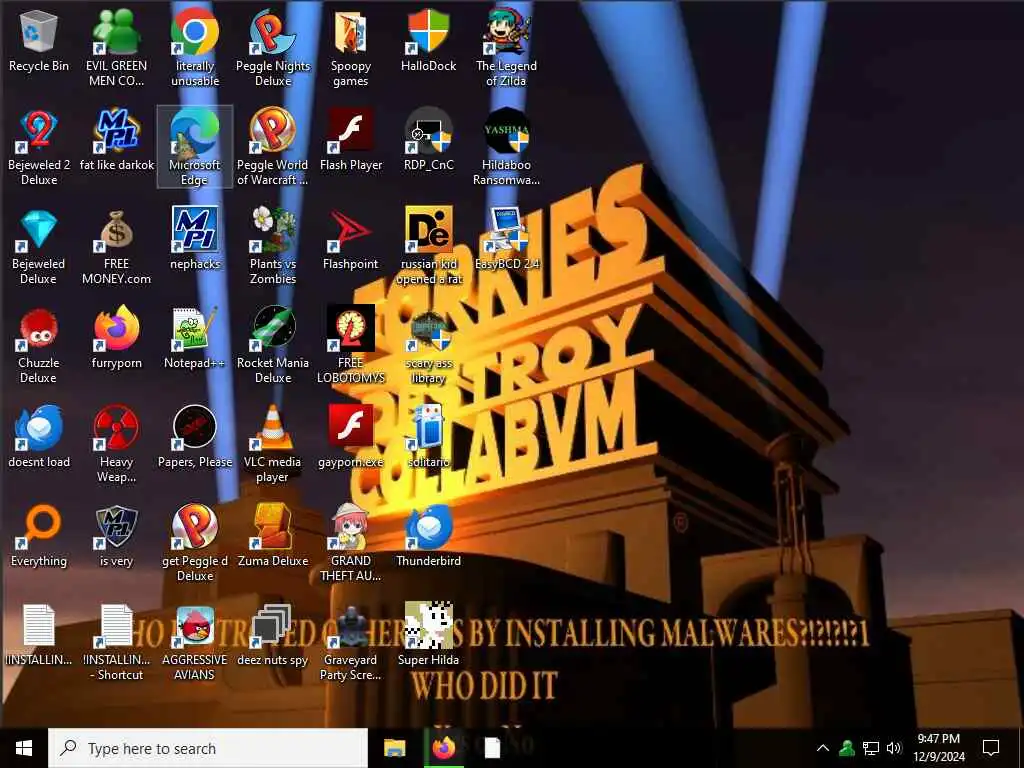Viewport: 1024px width, 768px height.
Task: Open the clock showing 9:47 PM
Action: [939, 748]
